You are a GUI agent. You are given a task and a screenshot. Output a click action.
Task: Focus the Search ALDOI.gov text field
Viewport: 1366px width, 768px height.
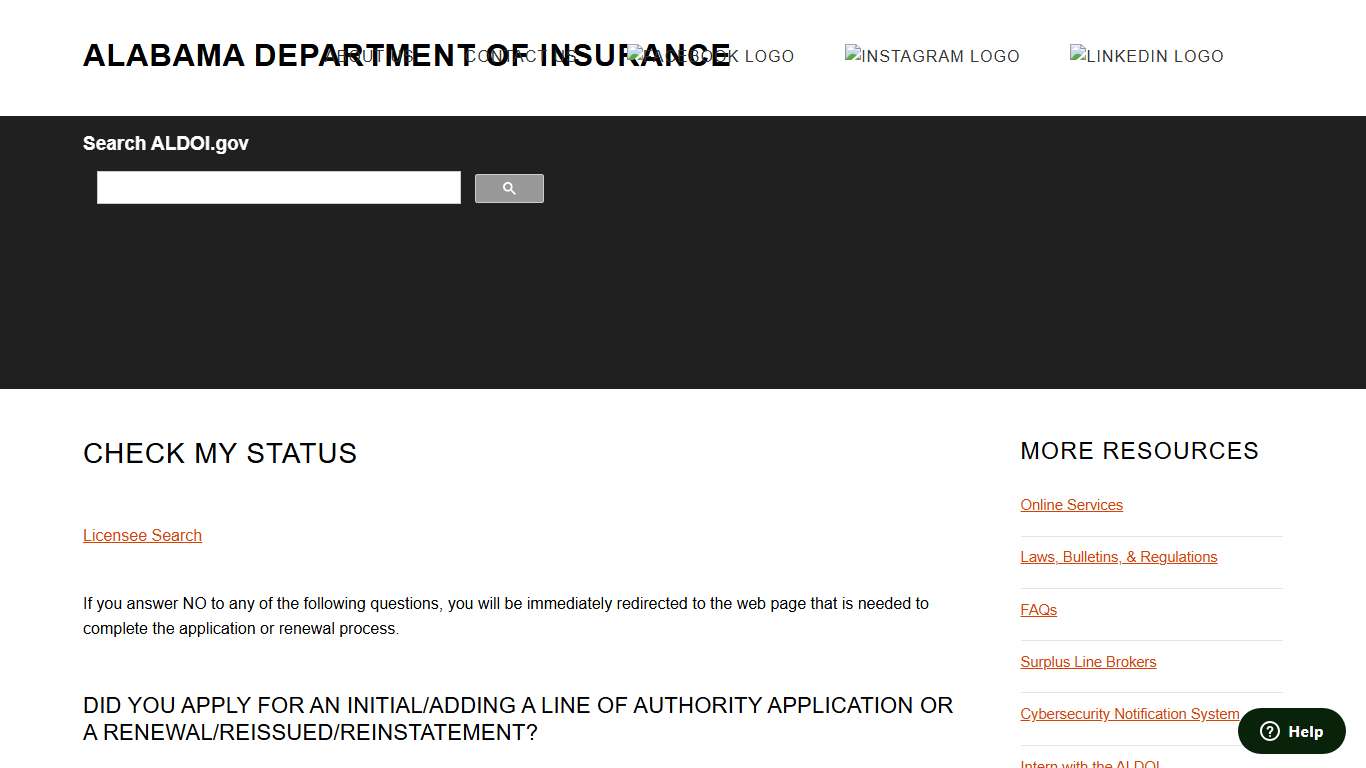click(278, 188)
